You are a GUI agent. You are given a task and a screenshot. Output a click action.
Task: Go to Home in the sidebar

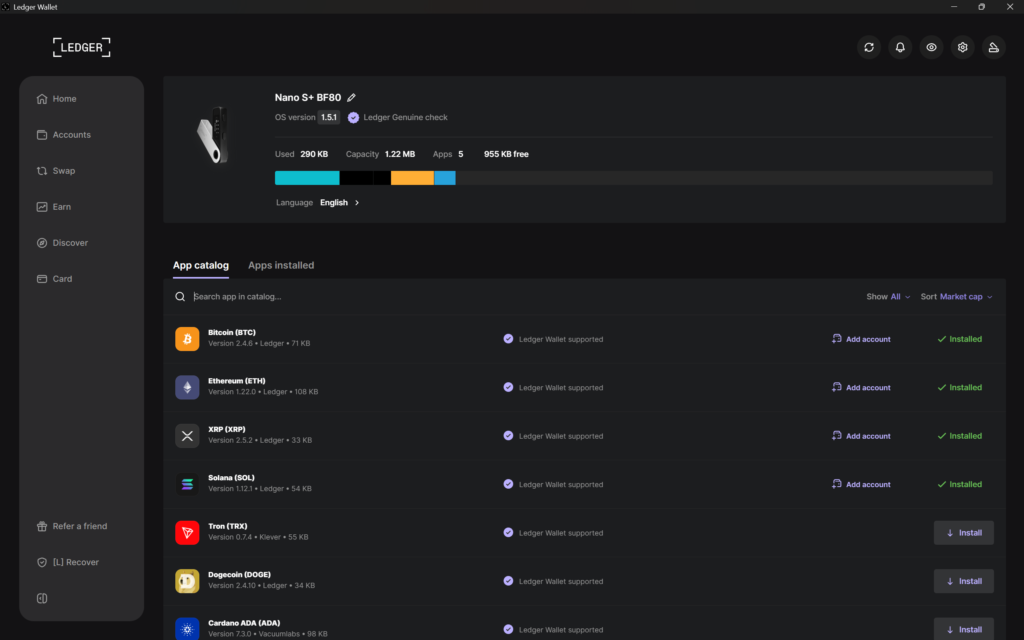point(57,99)
